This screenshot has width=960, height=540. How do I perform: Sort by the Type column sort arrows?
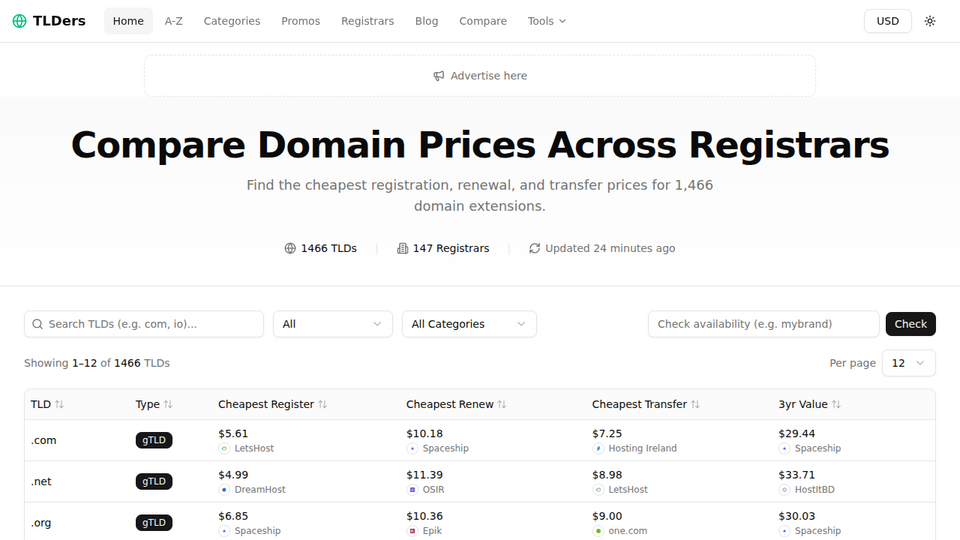tap(168, 404)
